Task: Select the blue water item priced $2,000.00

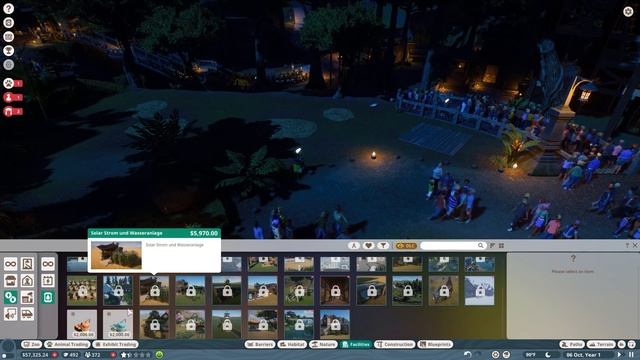Action: click(x=118, y=324)
